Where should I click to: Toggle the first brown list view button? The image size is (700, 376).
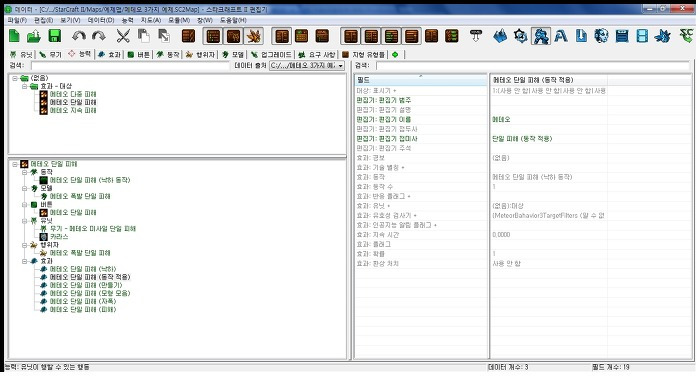click(213, 36)
